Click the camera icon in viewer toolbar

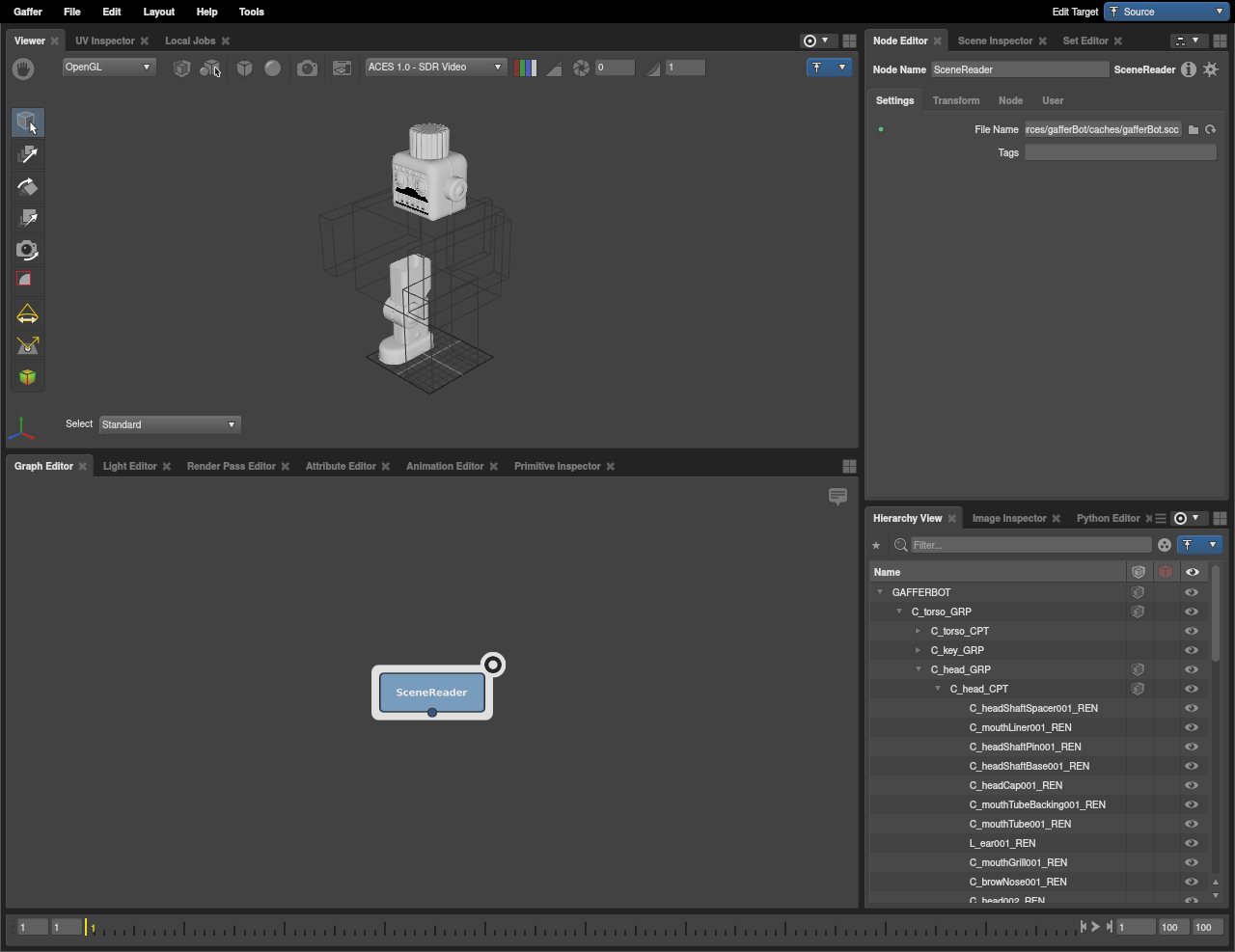(x=307, y=68)
